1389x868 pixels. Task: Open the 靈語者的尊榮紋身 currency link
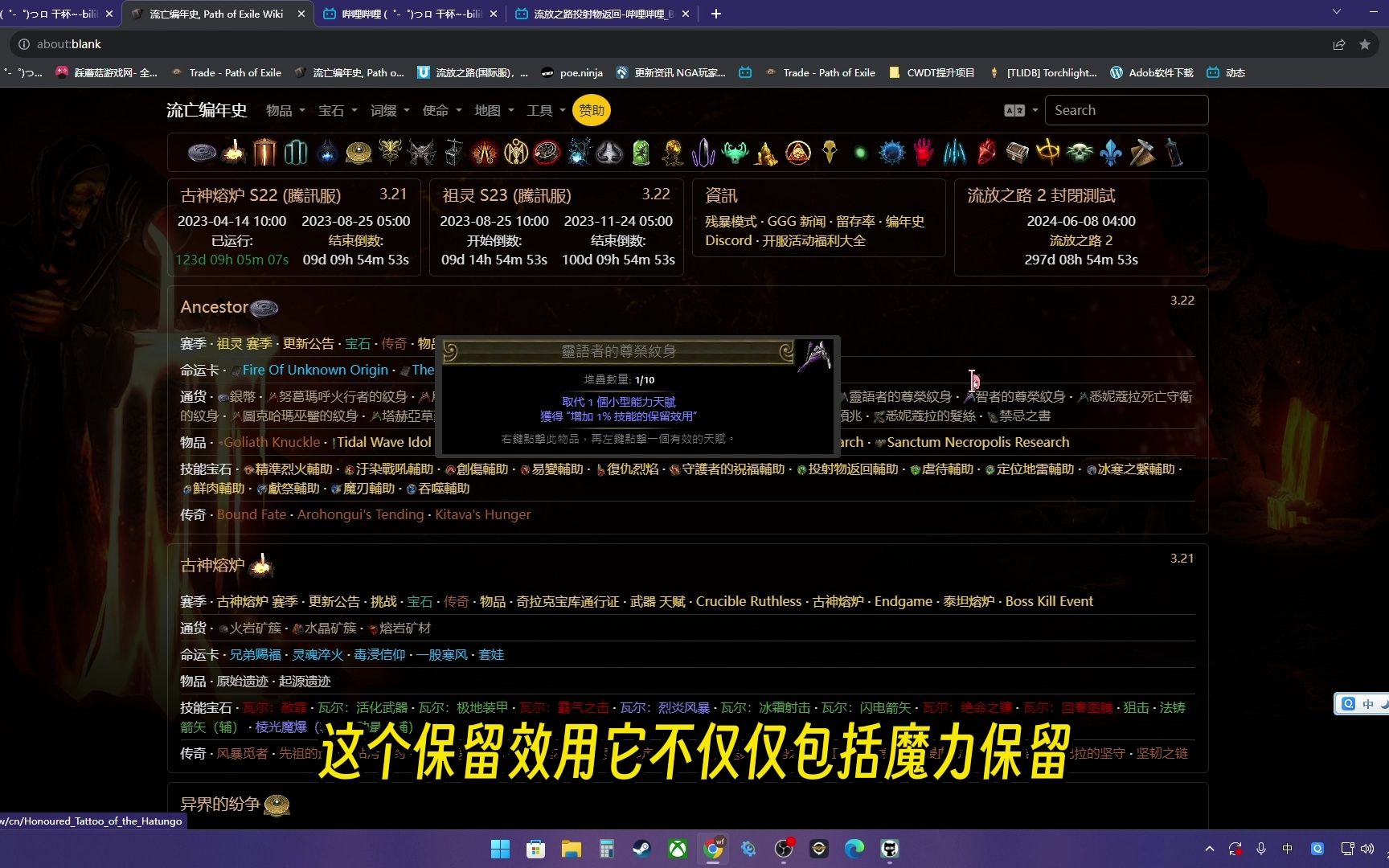pyautogui.click(x=899, y=397)
